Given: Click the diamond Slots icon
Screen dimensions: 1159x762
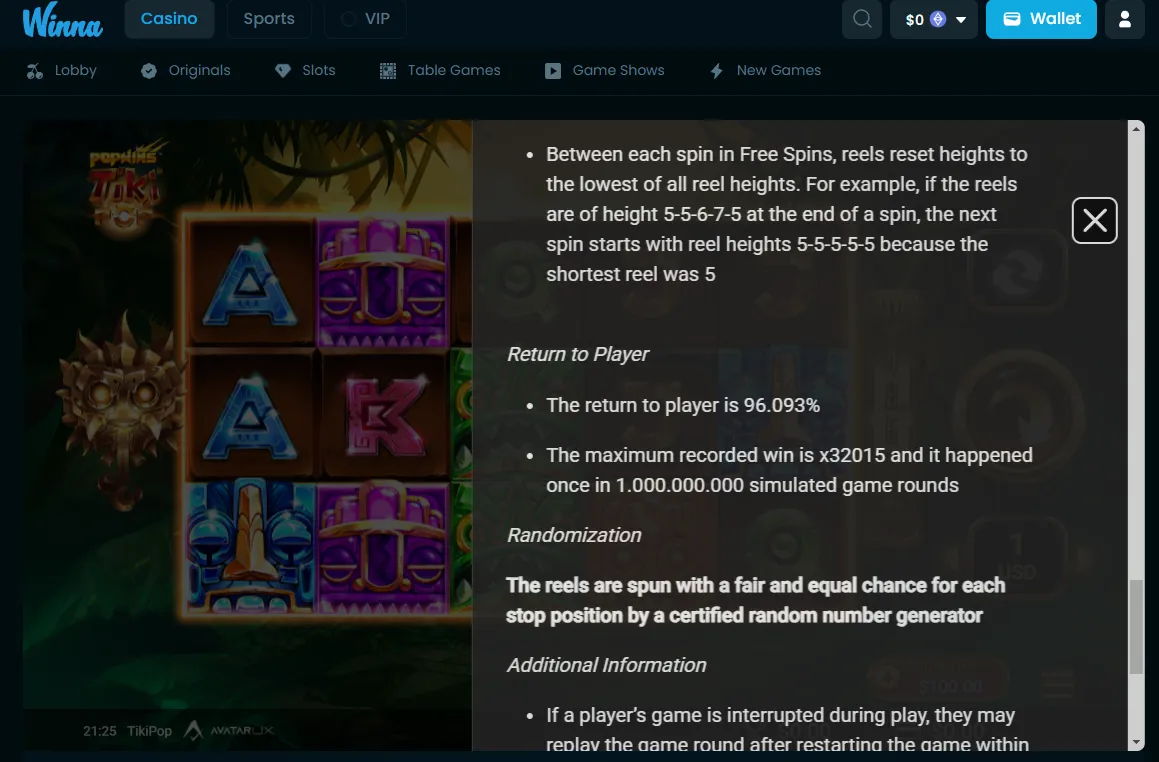Looking at the screenshot, I should click(282, 71).
